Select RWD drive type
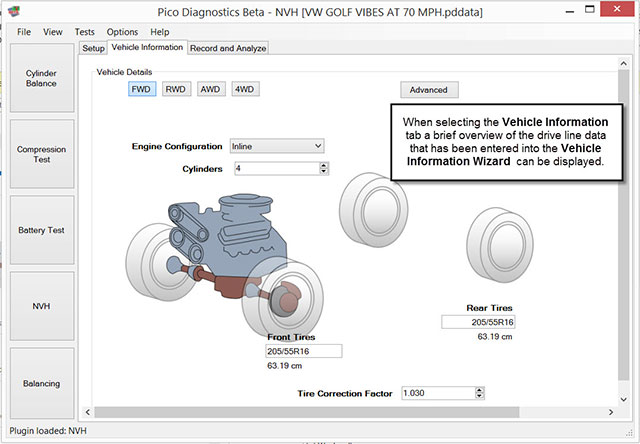640x444 pixels. coord(176,89)
